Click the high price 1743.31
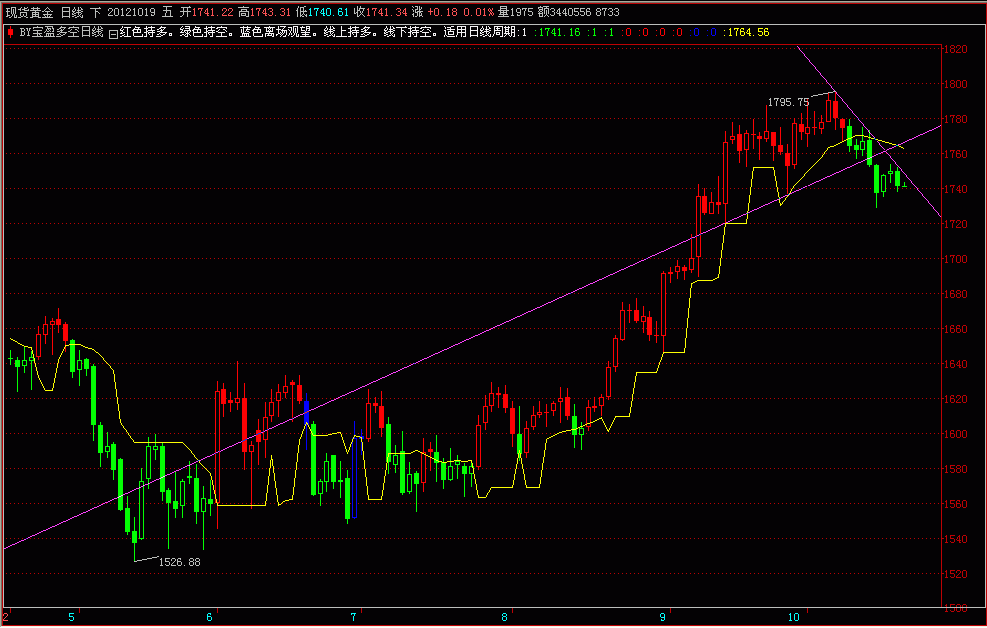Viewport: 987px width, 628px height. tap(271, 12)
